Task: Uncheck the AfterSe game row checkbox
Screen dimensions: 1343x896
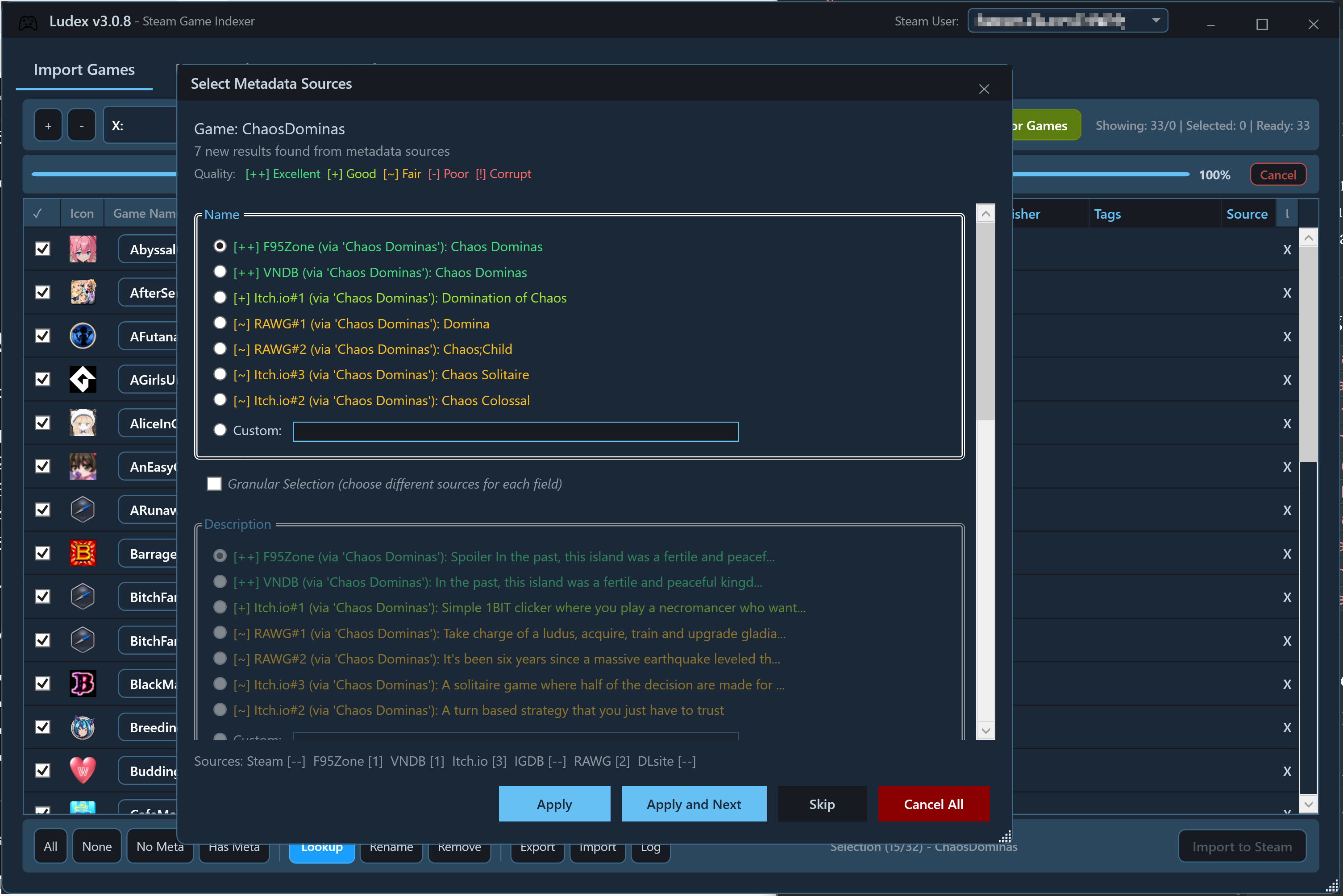Action: pyautogui.click(x=42, y=293)
